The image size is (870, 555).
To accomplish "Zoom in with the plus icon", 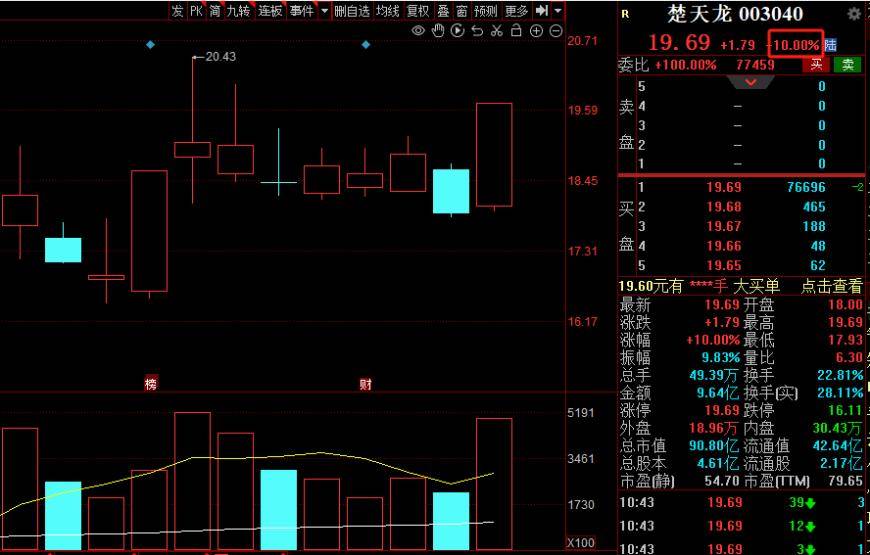I will pos(536,31).
